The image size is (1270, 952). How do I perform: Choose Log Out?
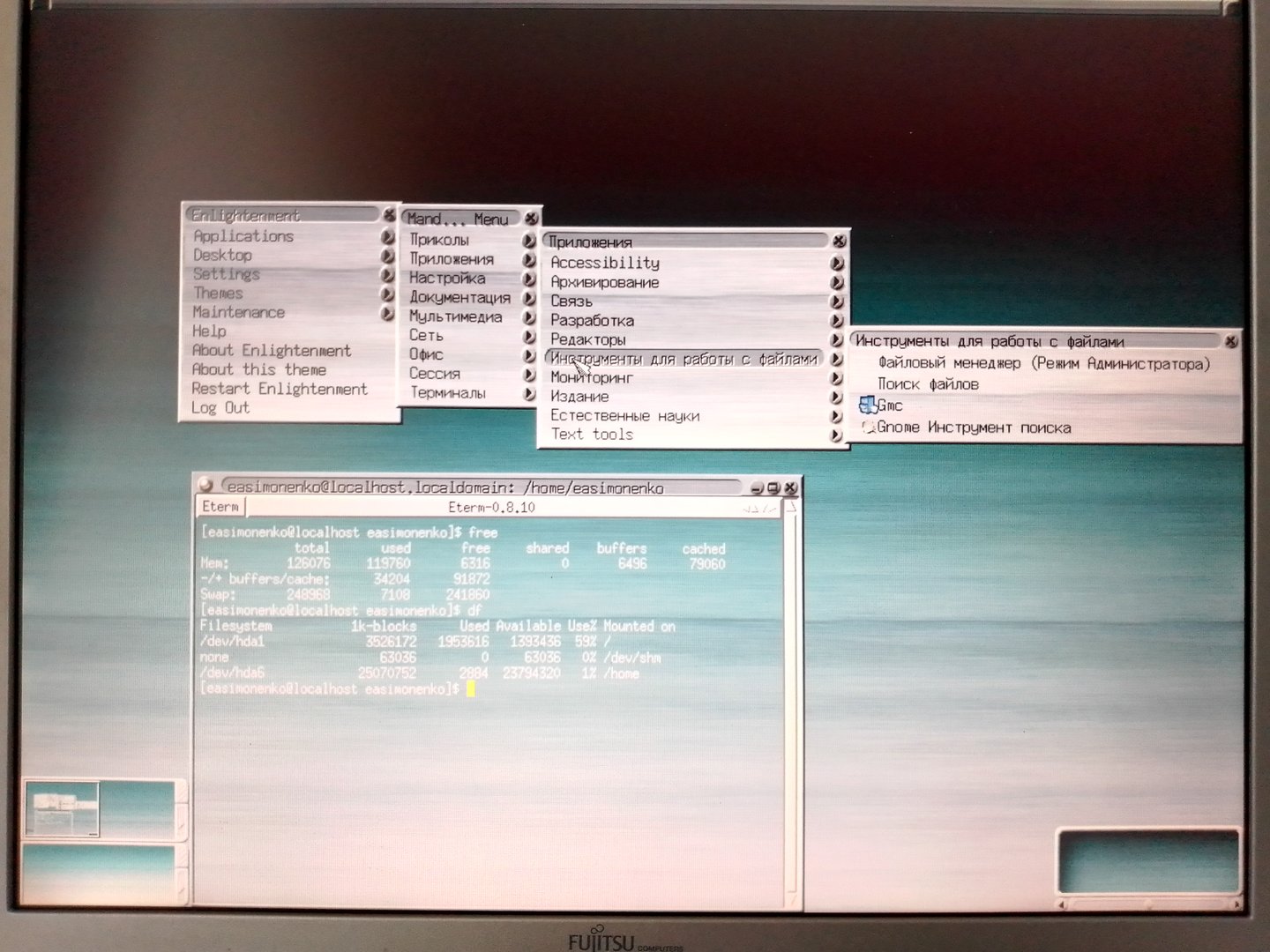[220, 408]
